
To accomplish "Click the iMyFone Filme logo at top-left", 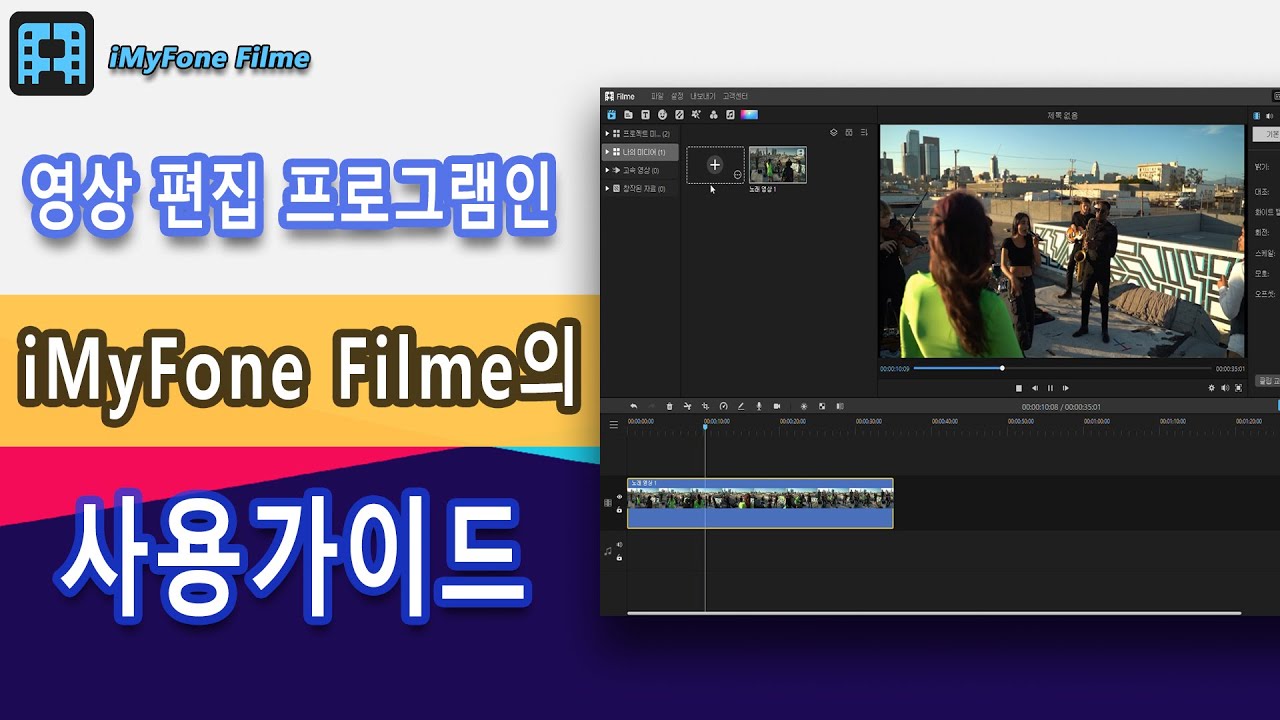I will click(x=52, y=54).
